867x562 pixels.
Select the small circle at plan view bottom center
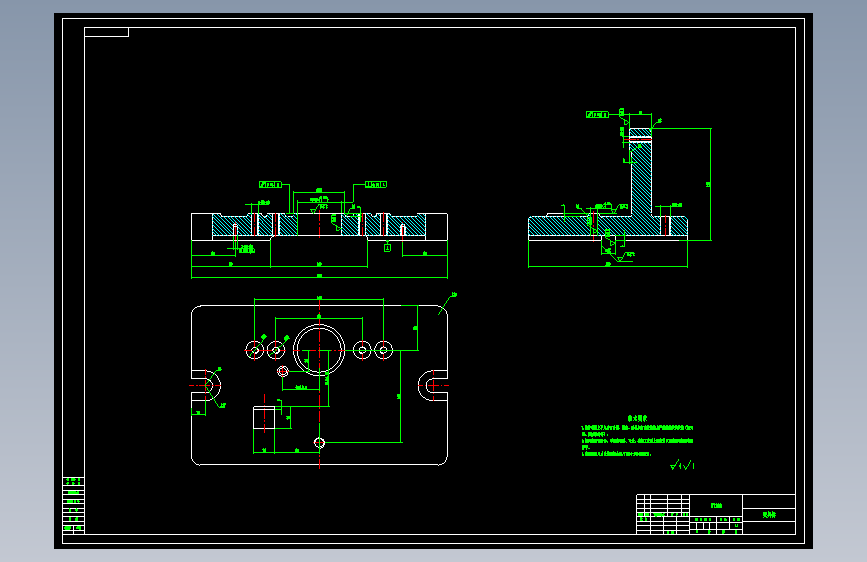(x=319, y=443)
